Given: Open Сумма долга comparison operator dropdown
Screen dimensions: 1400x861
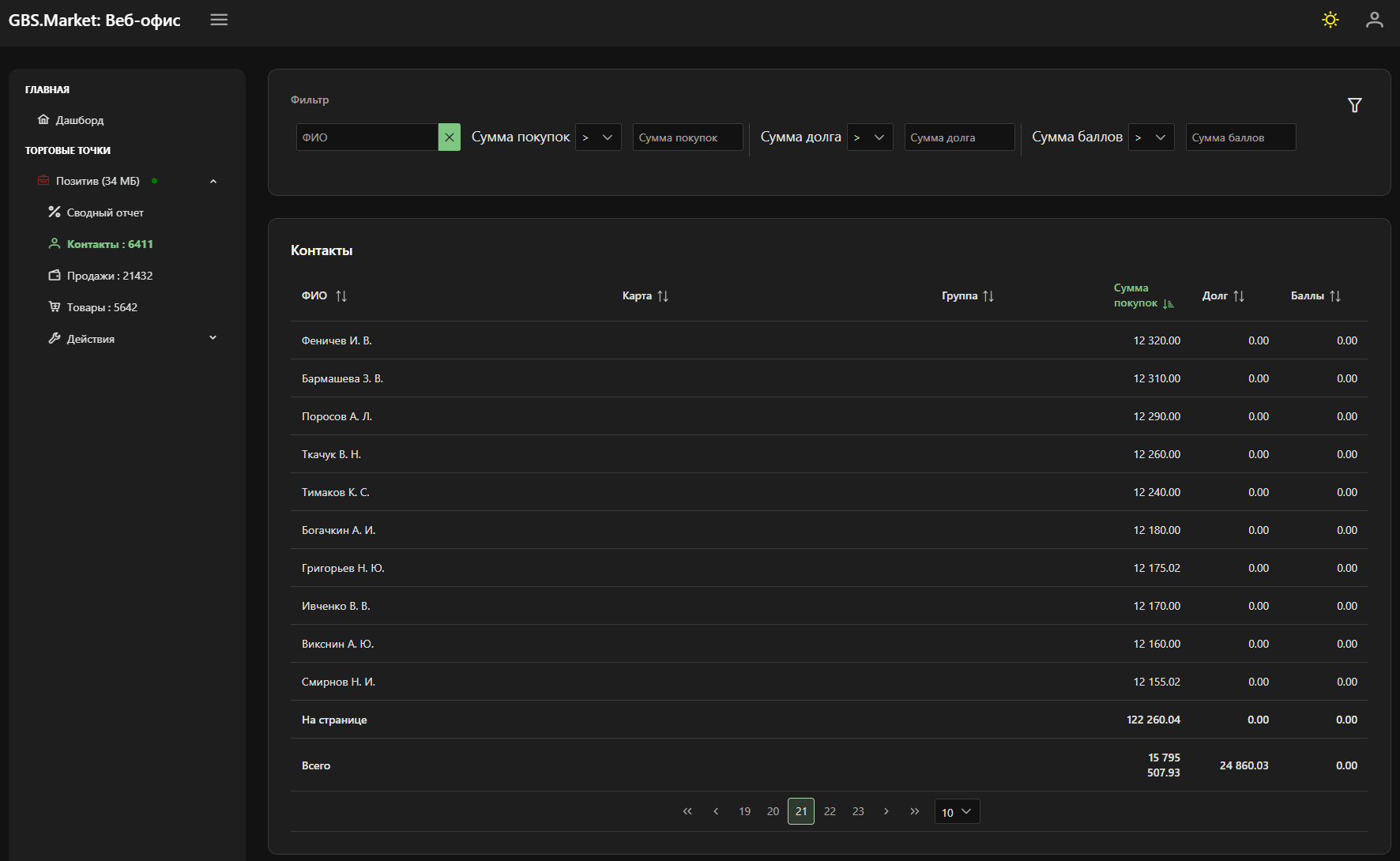Looking at the screenshot, I should 870,137.
